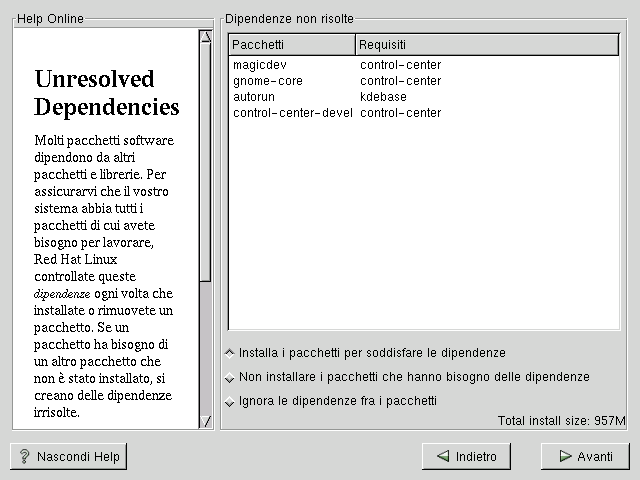The height and width of the screenshot is (480, 640).
Task: Click the left arrow icon on Indietro
Action: coord(441,456)
